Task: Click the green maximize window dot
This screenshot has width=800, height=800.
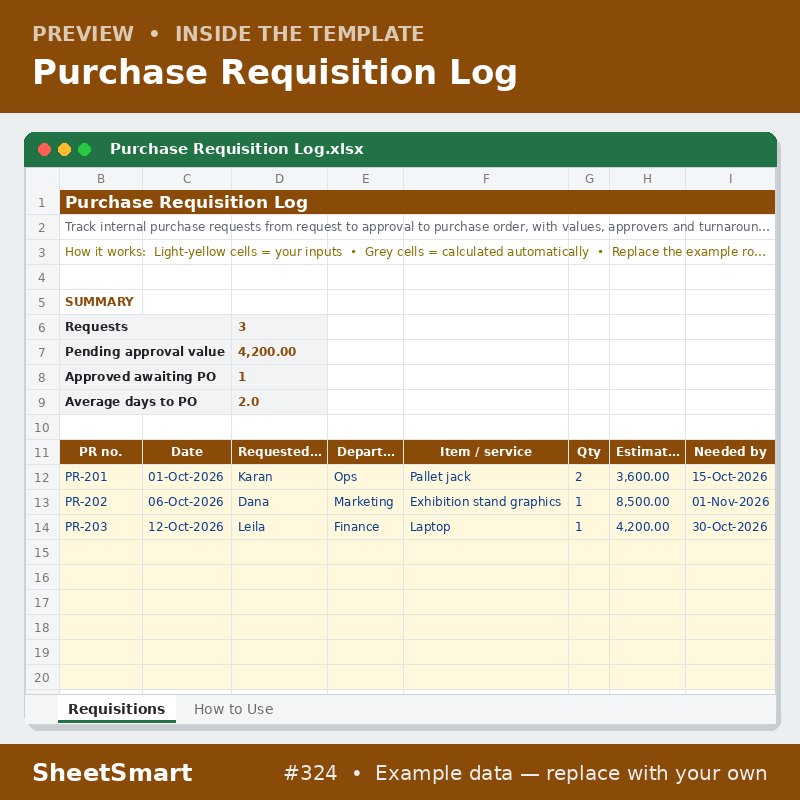Action: click(x=85, y=149)
